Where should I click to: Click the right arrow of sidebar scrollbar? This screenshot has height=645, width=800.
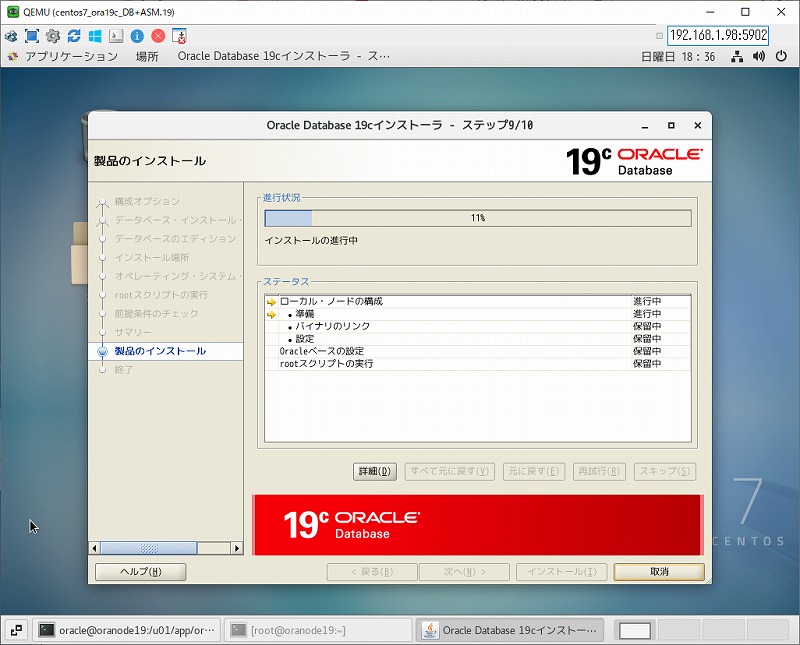pyautogui.click(x=237, y=549)
